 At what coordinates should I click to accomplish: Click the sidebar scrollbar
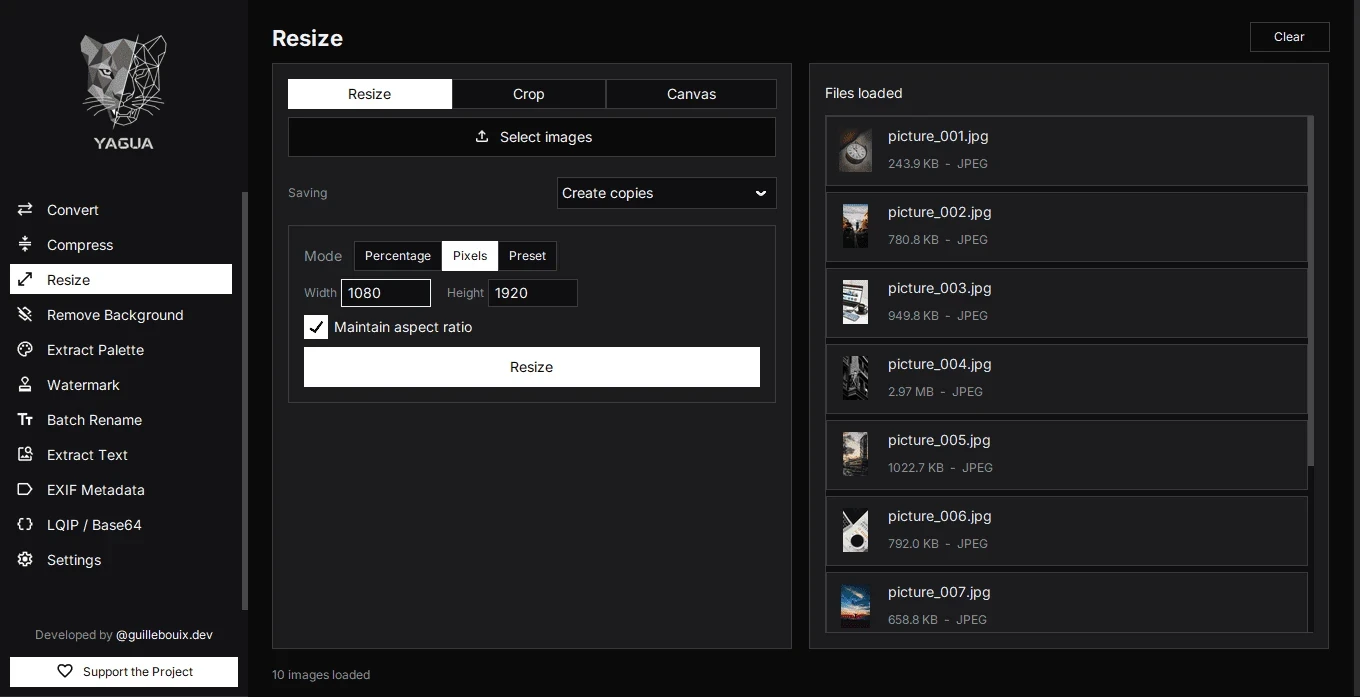point(245,400)
